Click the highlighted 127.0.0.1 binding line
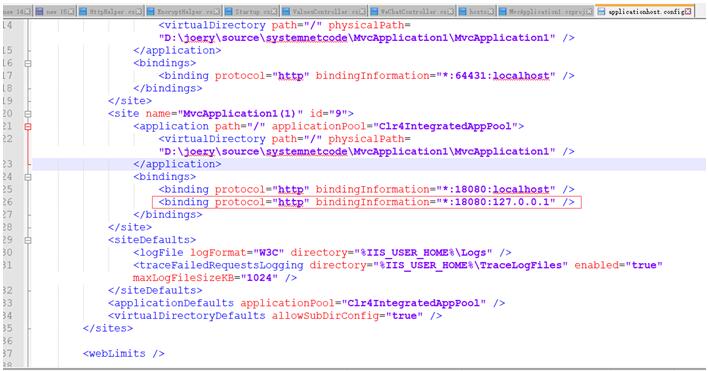The height and width of the screenshot is (371, 708). [x=367, y=202]
